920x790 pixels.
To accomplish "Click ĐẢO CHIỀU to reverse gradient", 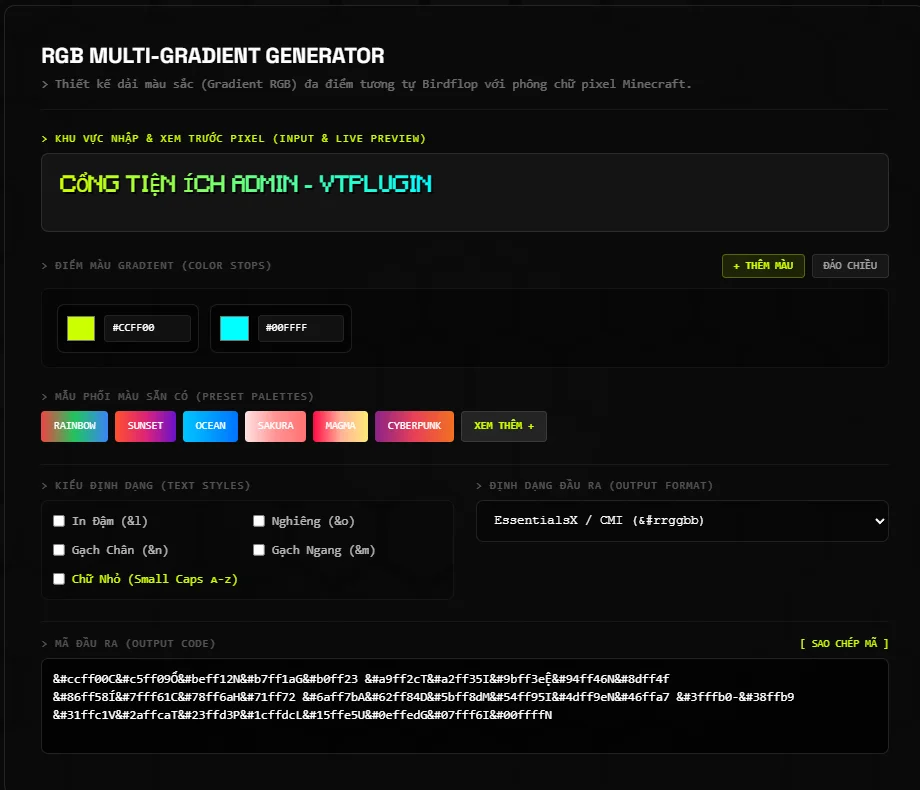I will 850,266.
